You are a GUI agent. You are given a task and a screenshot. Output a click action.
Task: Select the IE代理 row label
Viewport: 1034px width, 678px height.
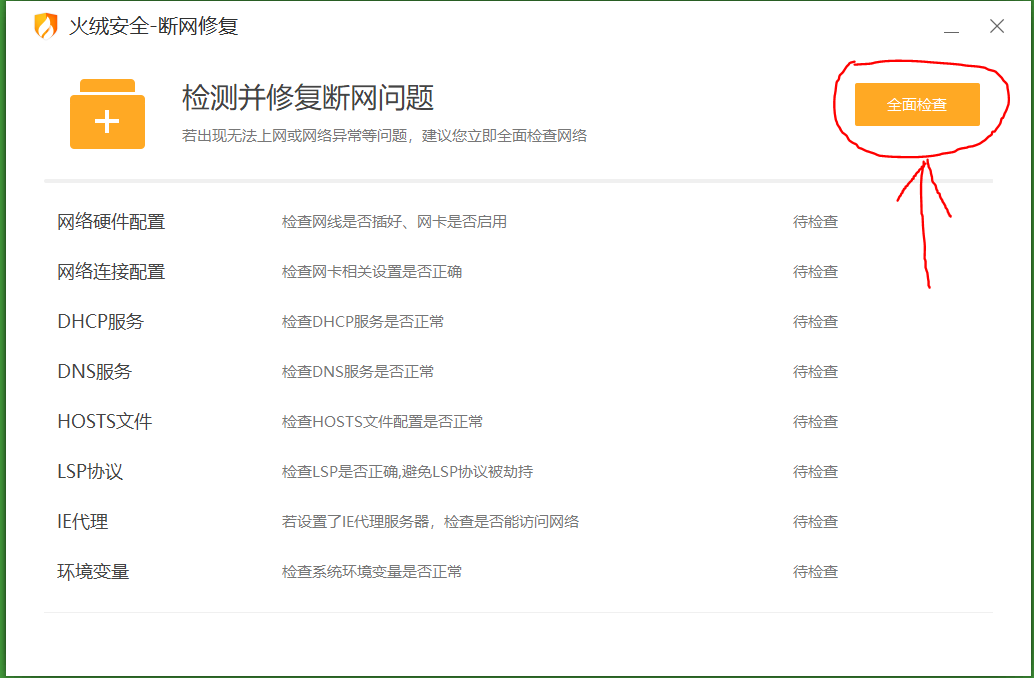82,522
